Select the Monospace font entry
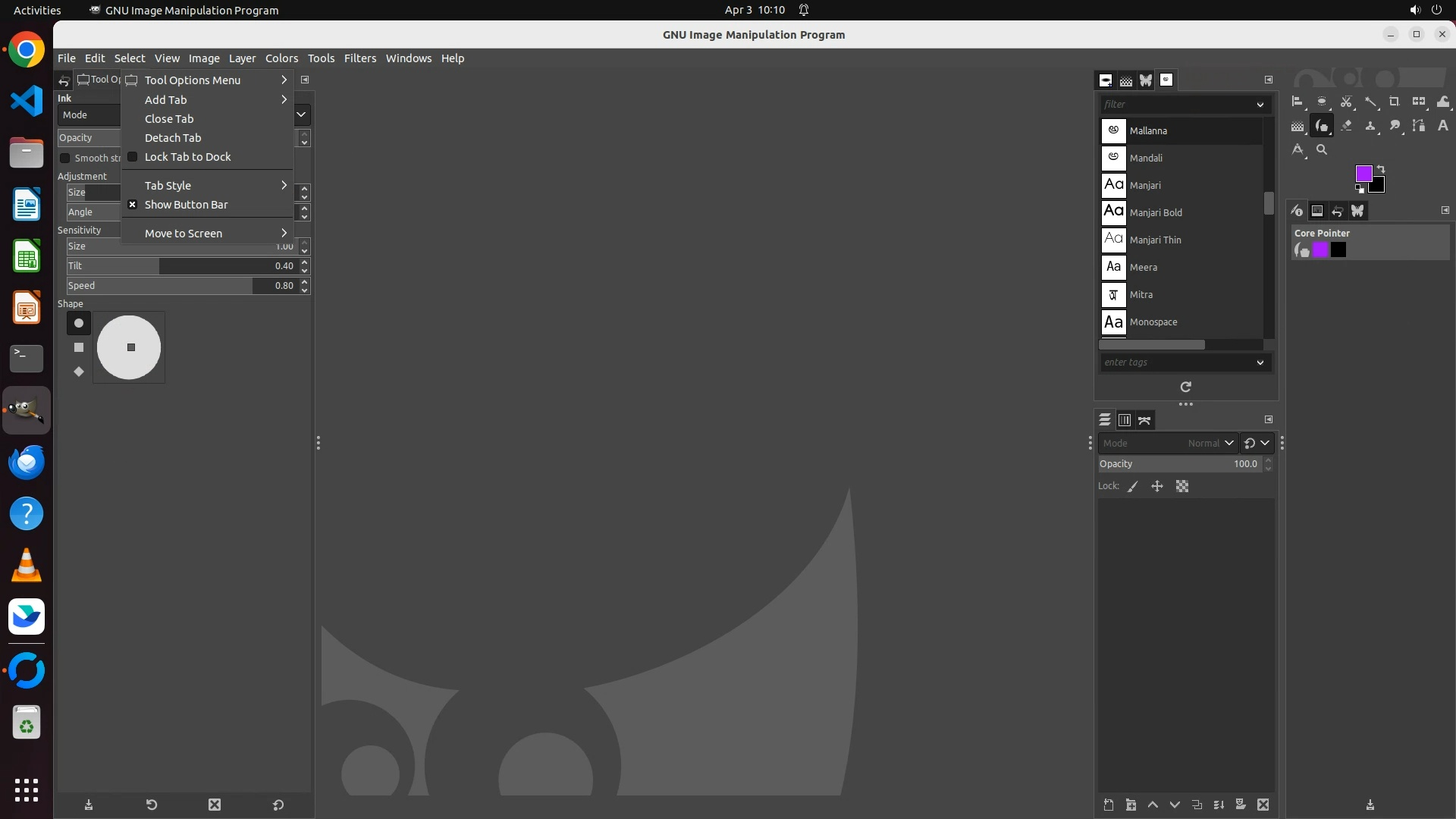The width and height of the screenshot is (1456, 819). [x=1153, y=322]
